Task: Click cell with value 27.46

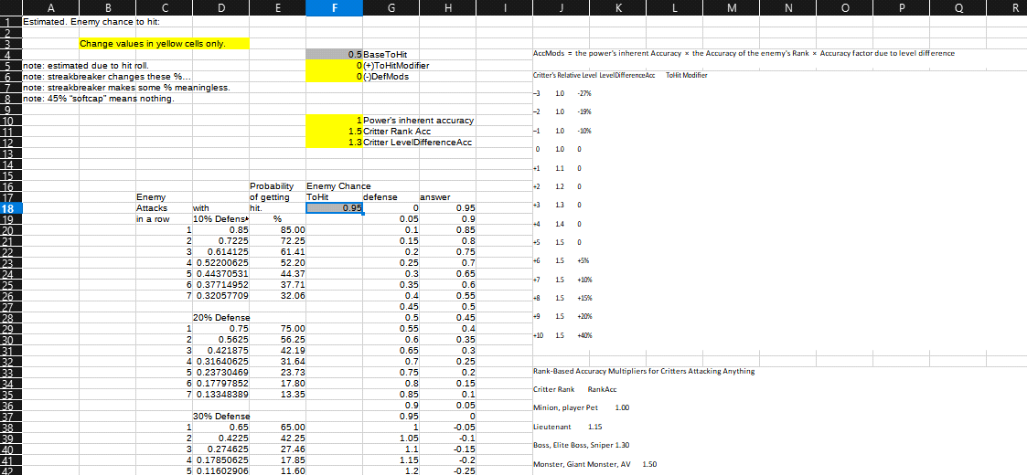Action: point(278,448)
